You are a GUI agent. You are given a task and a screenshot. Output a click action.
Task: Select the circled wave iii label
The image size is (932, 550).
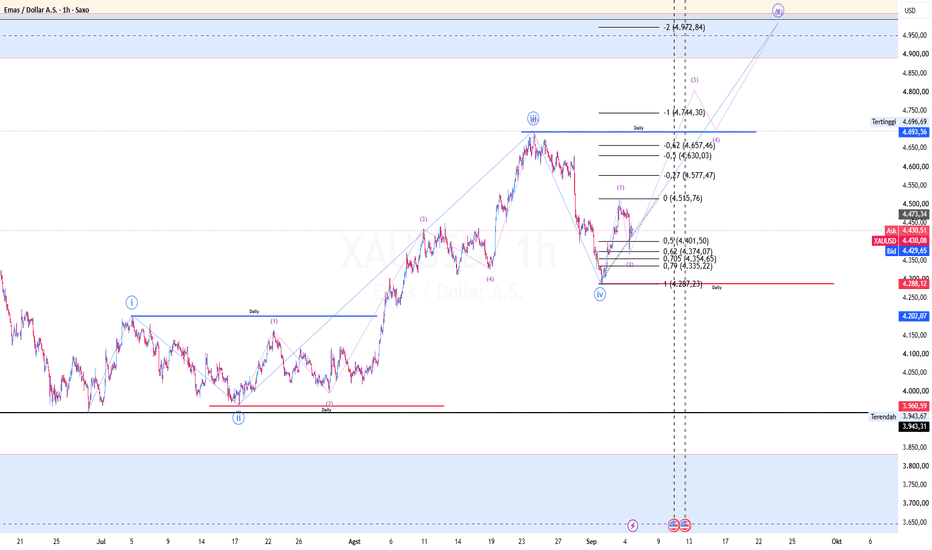point(533,118)
